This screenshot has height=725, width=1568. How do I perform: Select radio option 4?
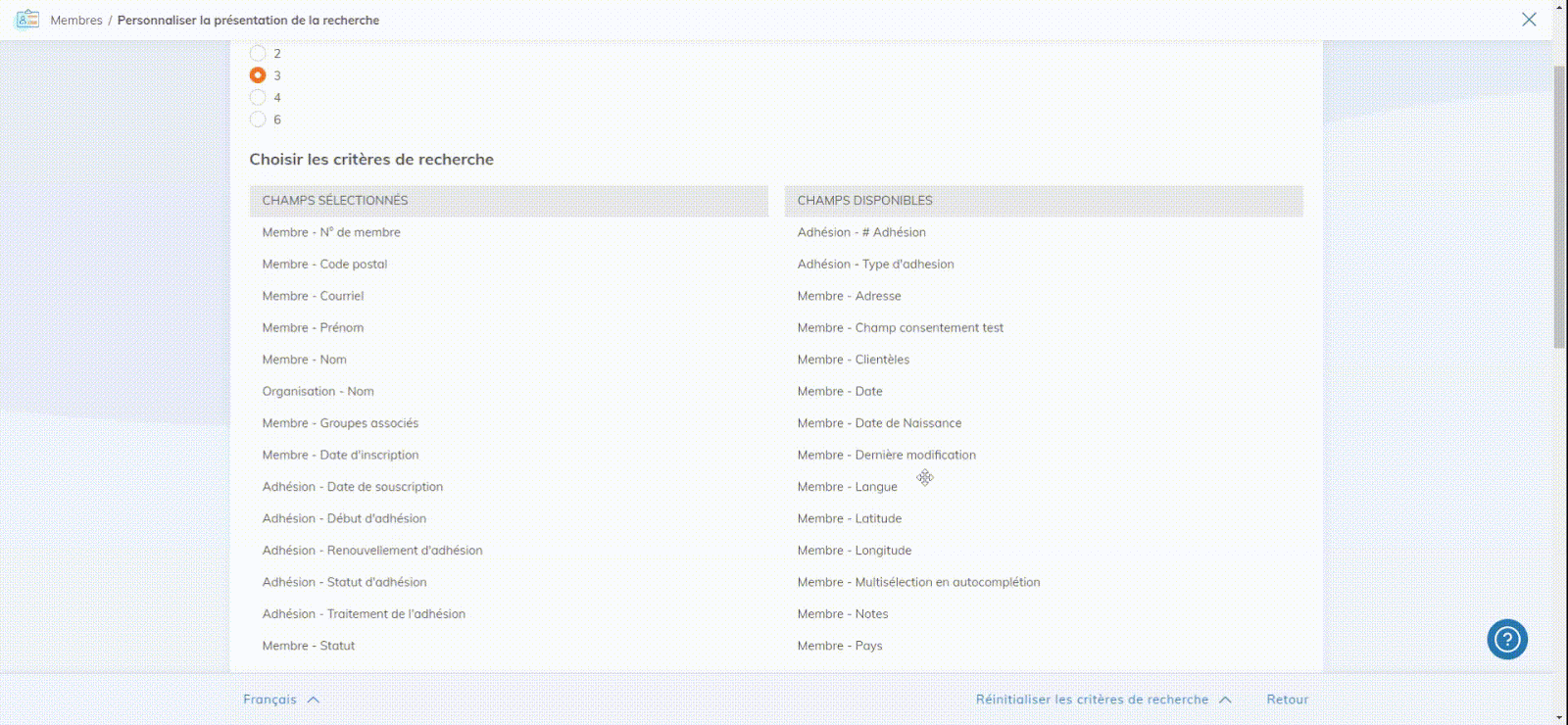(x=258, y=98)
